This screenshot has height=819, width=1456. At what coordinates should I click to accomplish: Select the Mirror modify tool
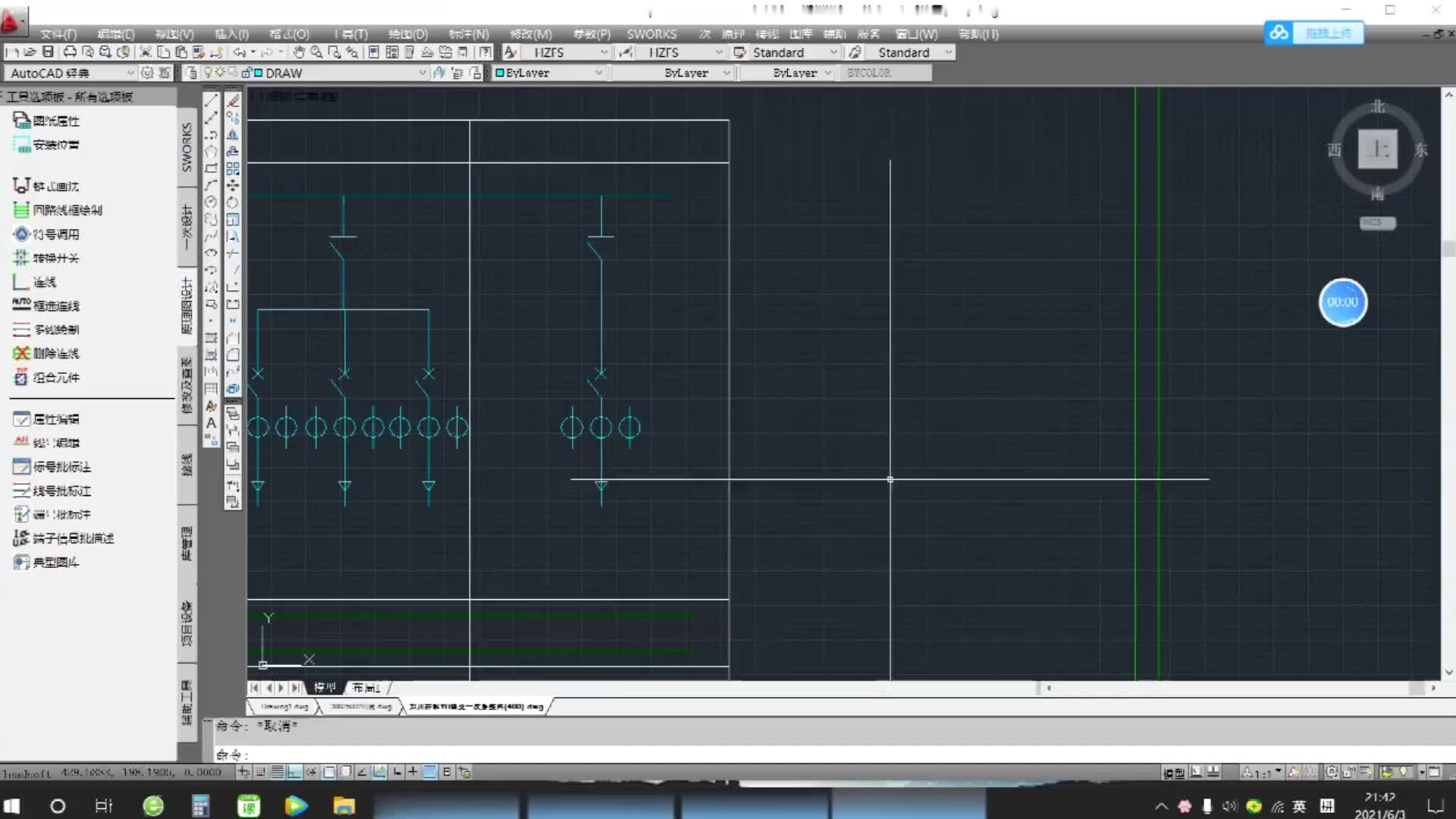pyautogui.click(x=233, y=134)
